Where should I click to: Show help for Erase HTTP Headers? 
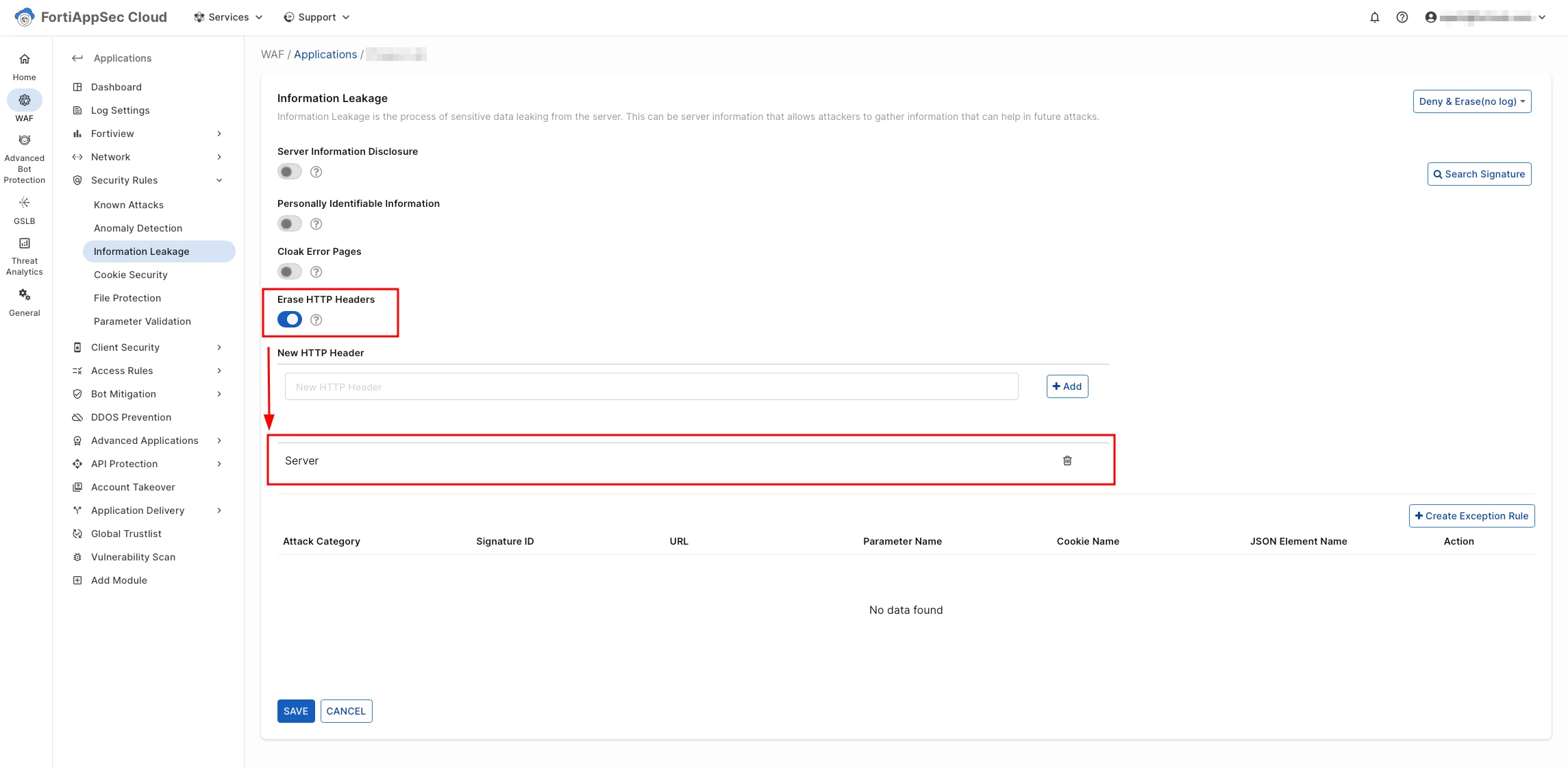pyautogui.click(x=316, y=320)
